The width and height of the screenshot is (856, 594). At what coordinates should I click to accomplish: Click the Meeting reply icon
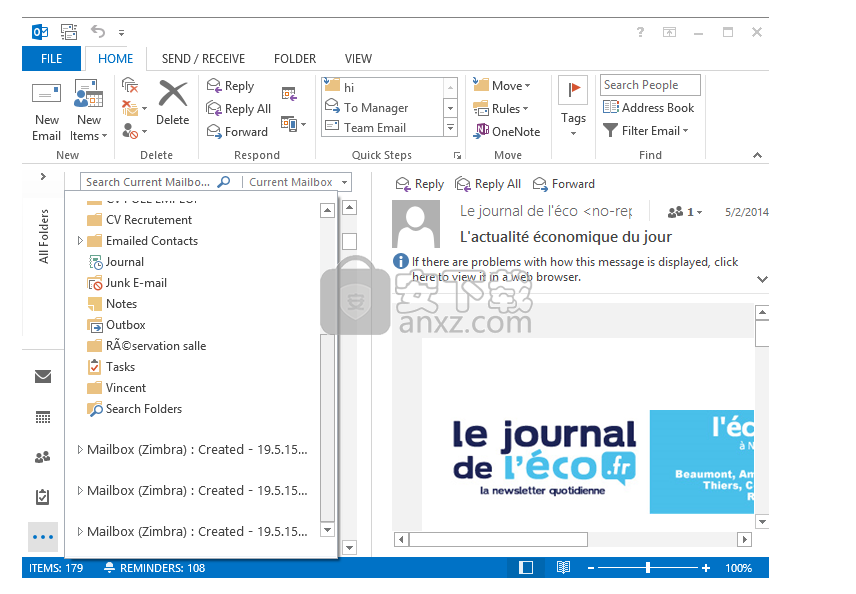pos(289,94)
